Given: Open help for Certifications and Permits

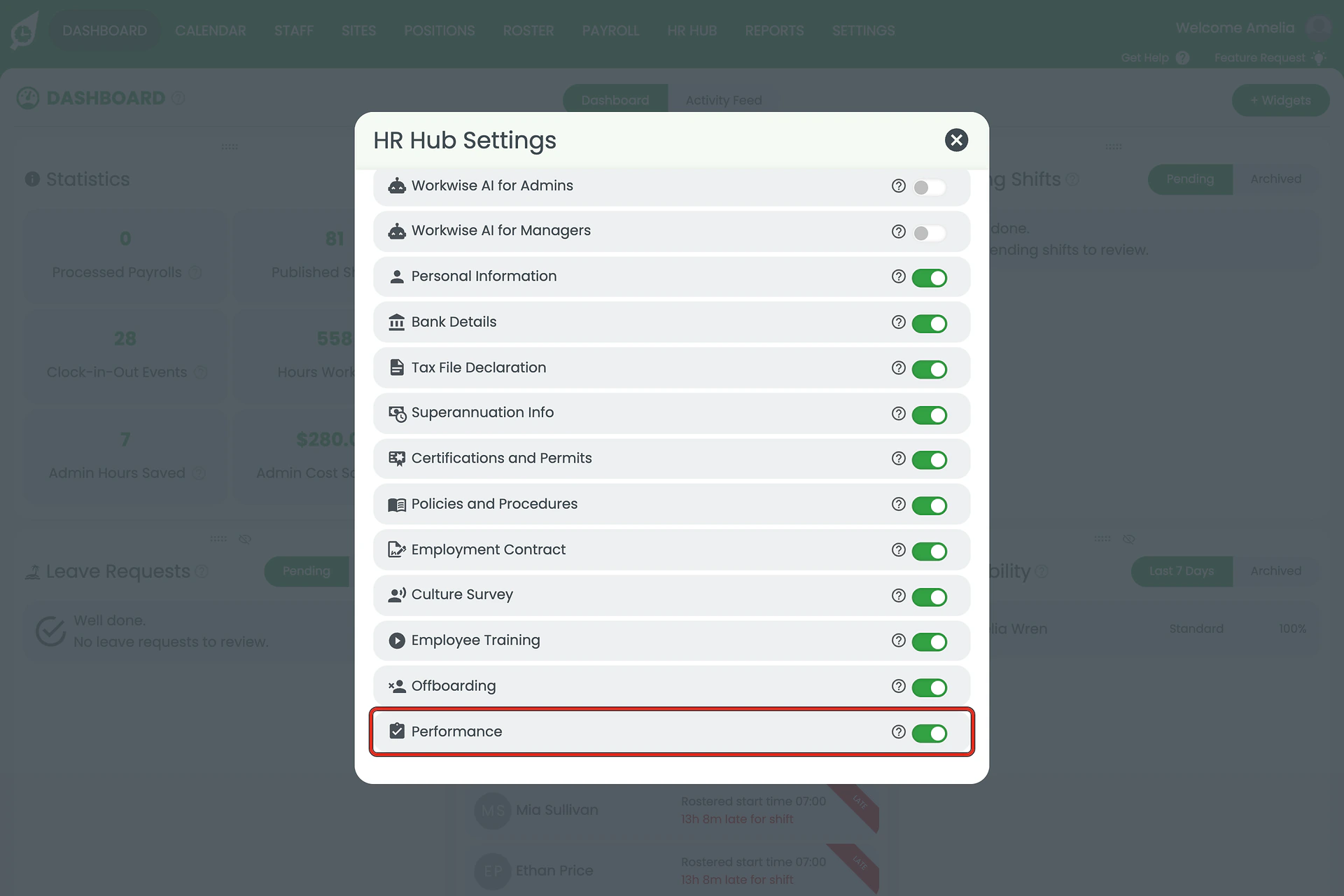Looking at the screenshot, I should pos(899,458).
